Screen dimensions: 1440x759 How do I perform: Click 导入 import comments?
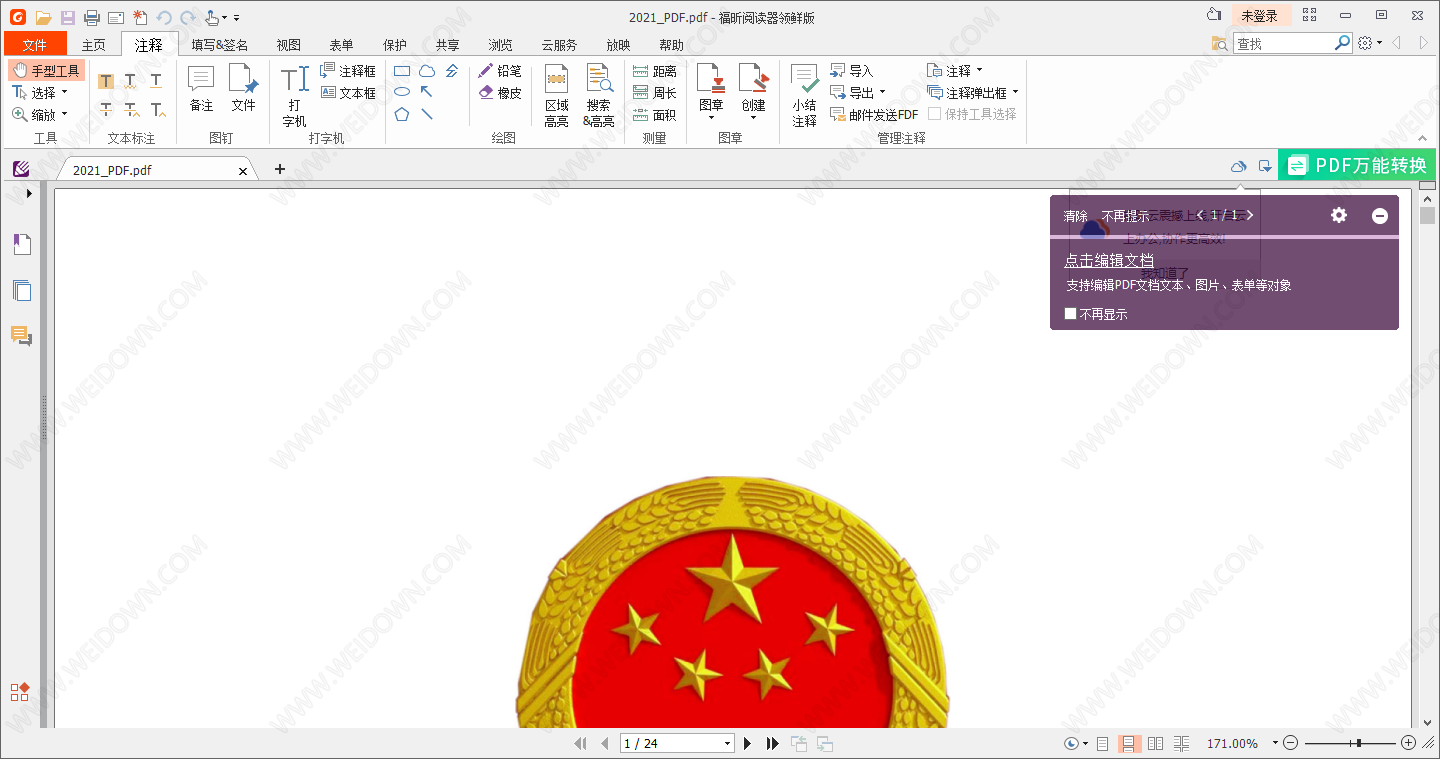click(x=852, y=71)
